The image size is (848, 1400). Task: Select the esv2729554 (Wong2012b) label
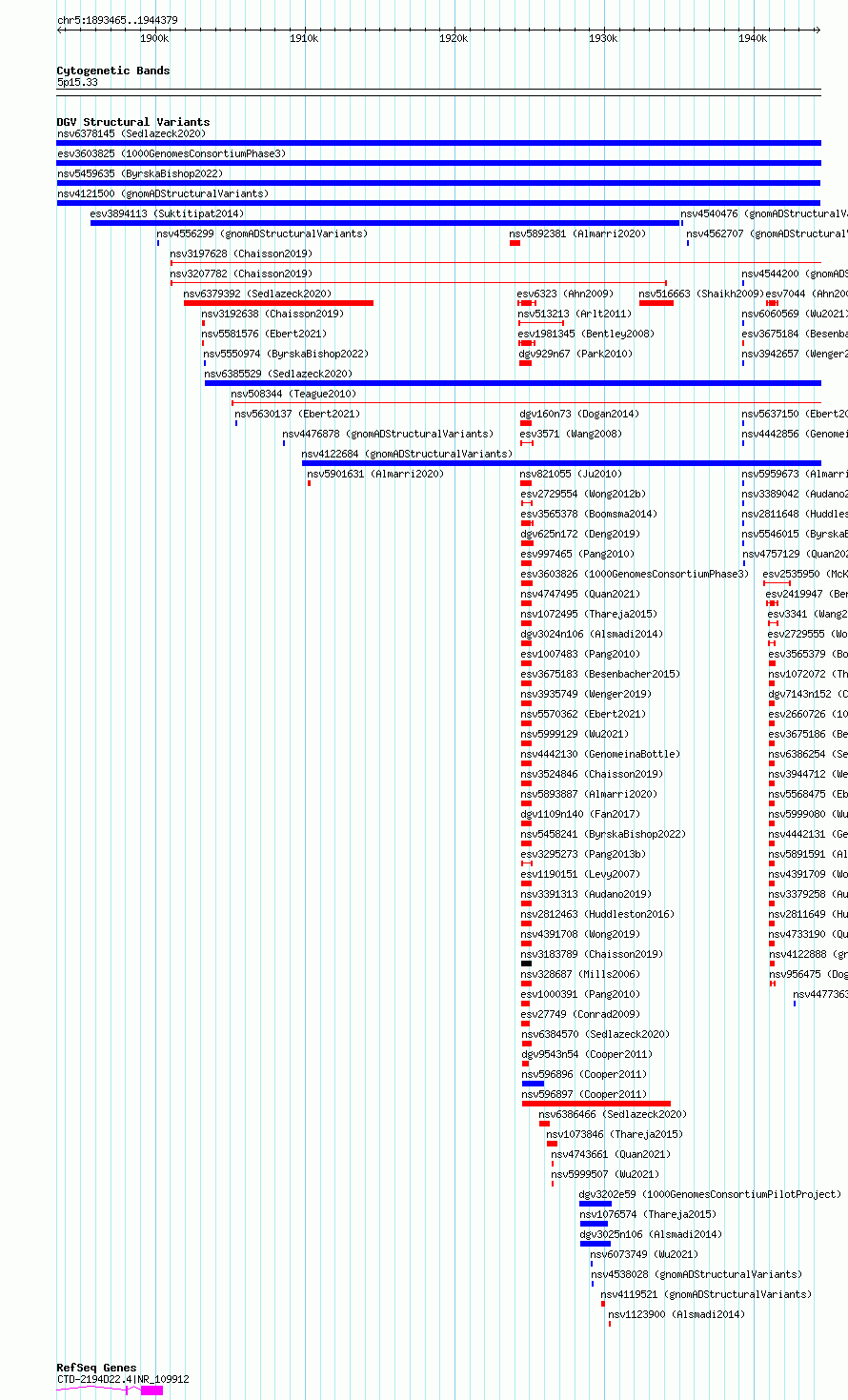(583, 494)
